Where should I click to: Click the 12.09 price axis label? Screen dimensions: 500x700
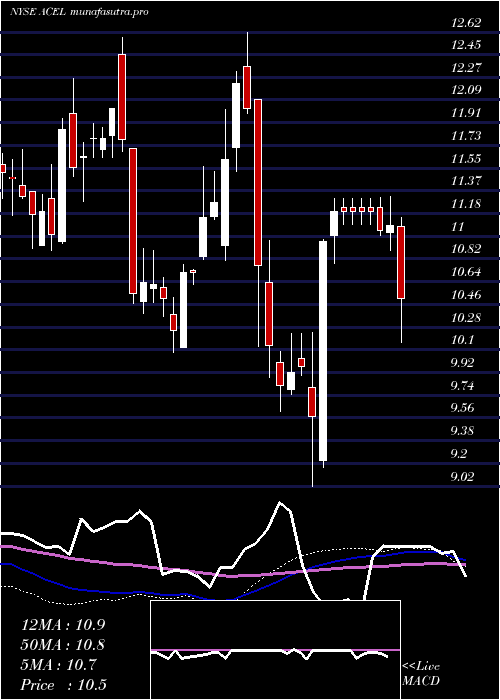coord(466,90)
